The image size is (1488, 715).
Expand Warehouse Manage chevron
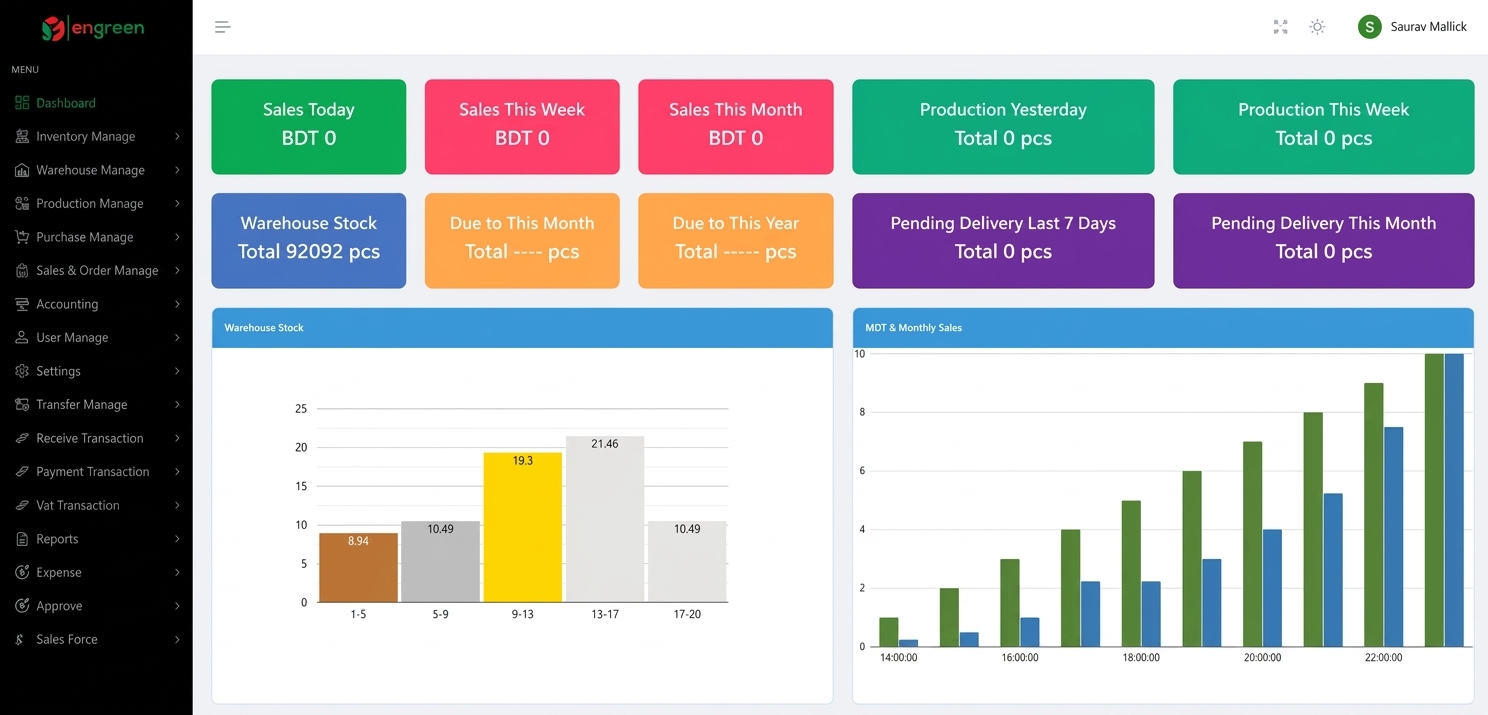click(177, 170)
